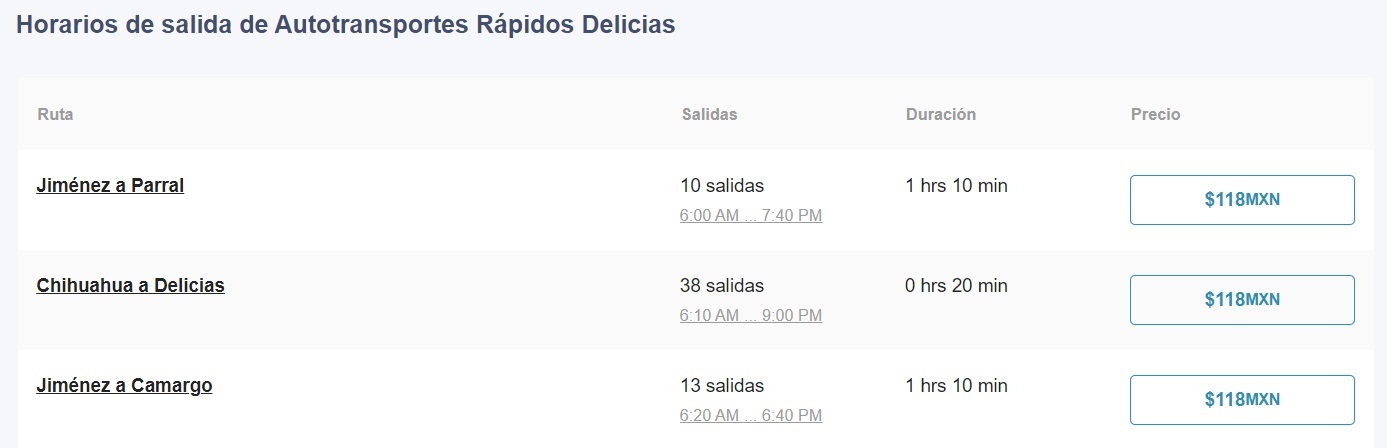Click the duration of the Jiménez a Camargo row

956,385
